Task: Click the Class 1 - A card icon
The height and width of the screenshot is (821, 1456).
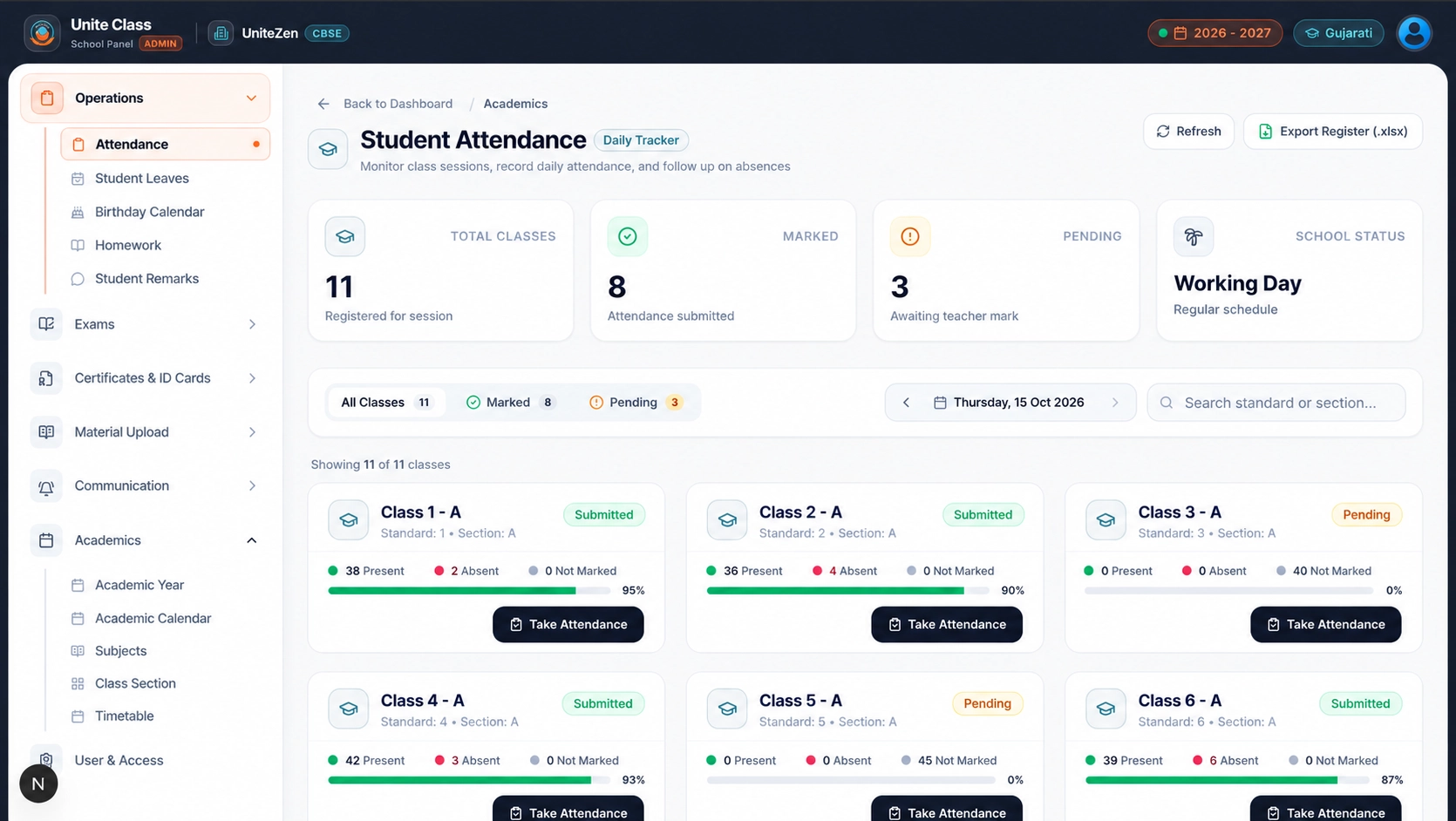Action: click(349, 520)
